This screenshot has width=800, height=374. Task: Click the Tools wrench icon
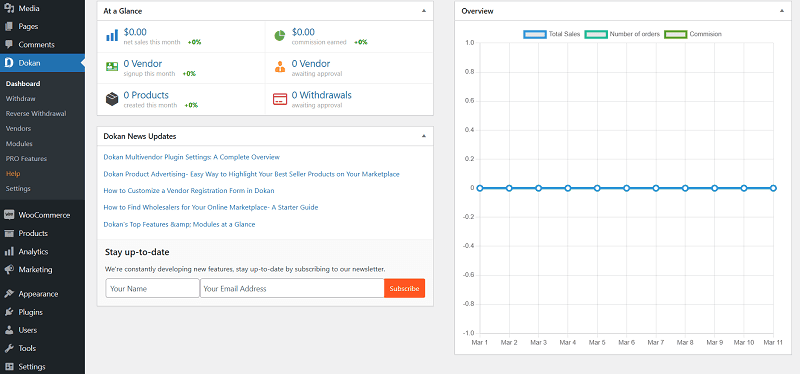click(9, 348)
